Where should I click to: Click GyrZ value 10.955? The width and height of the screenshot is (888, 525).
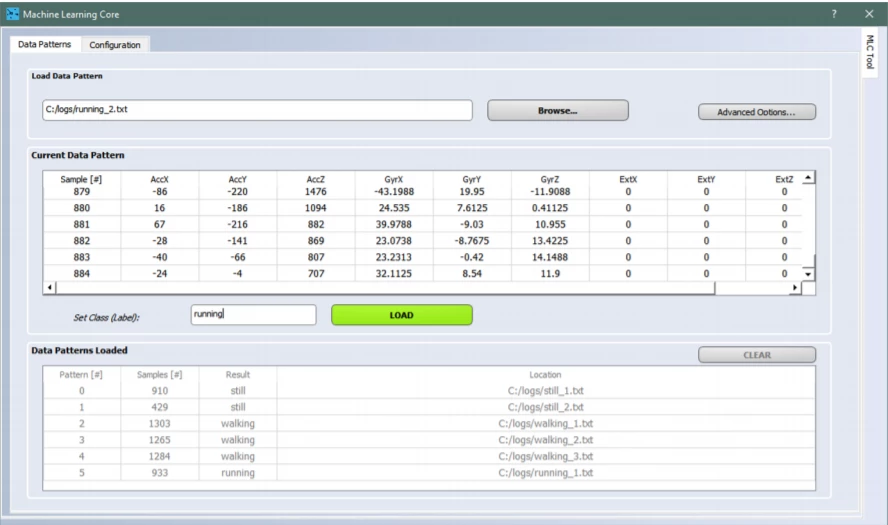click(550, 224)
